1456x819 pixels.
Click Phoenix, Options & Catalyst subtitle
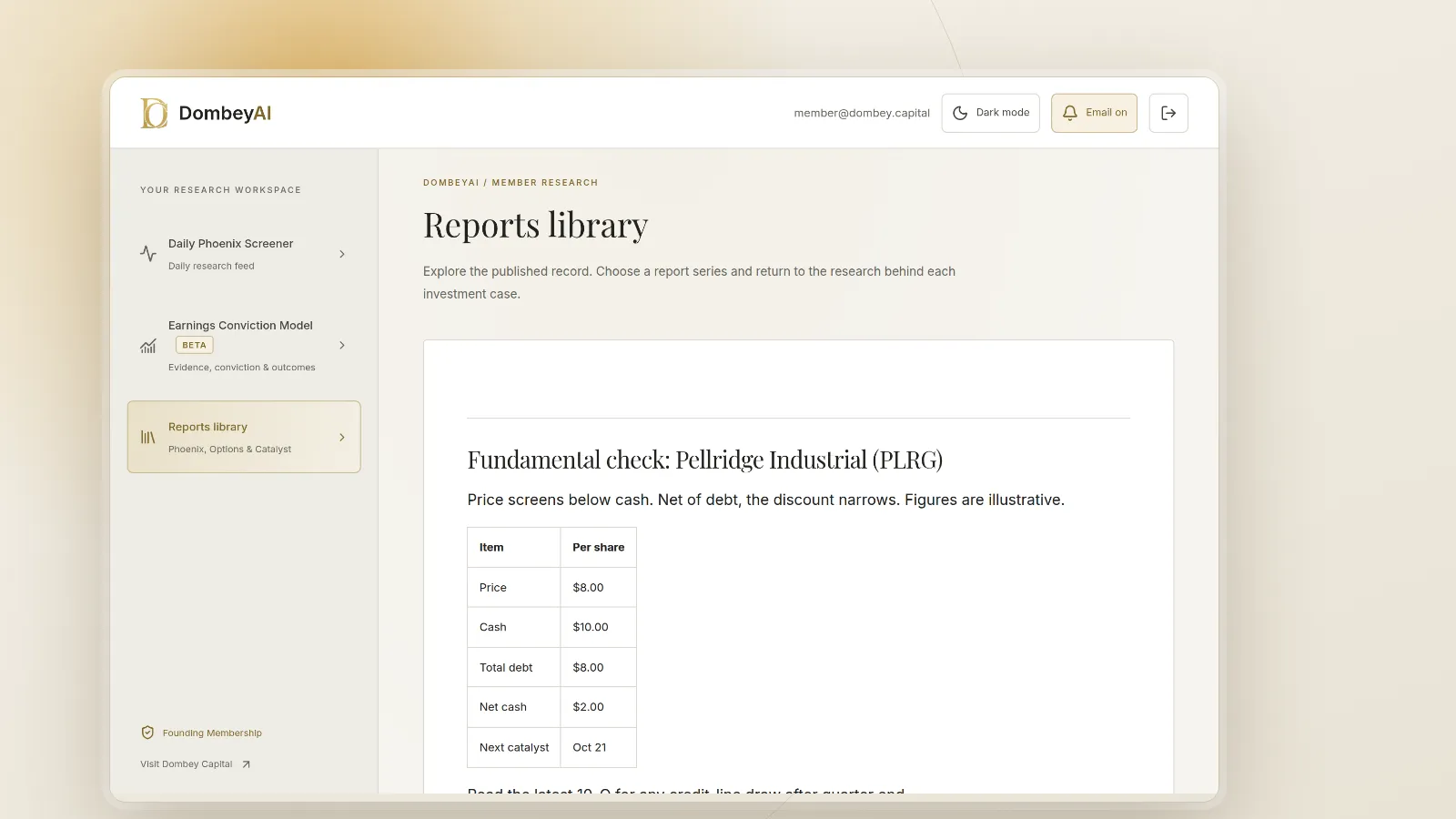tap(229, 450)
